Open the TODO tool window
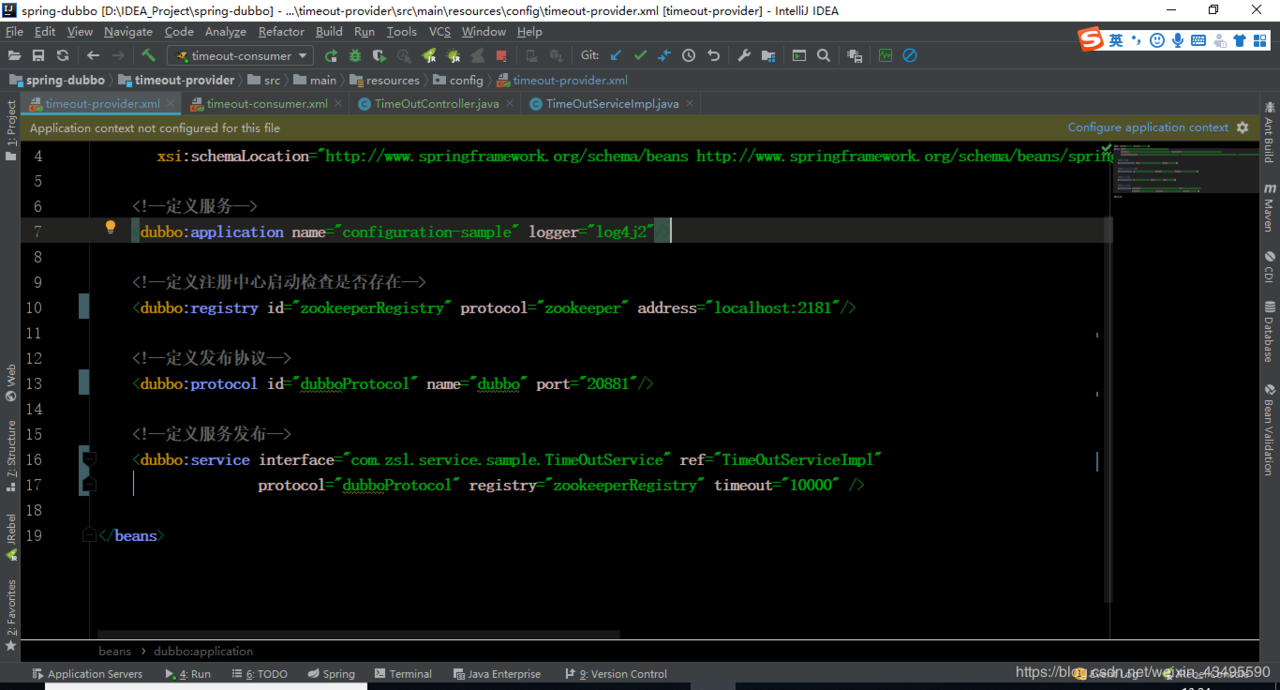 pyautogui.click(x=258, y=674)
